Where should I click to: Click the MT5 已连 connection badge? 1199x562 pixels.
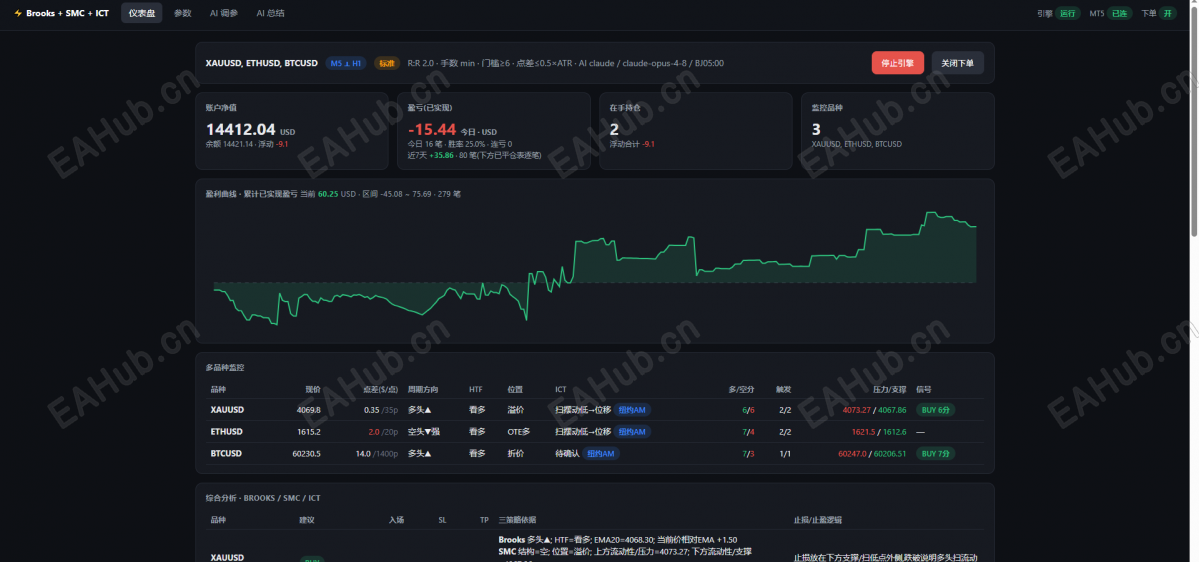(1119, 13)
